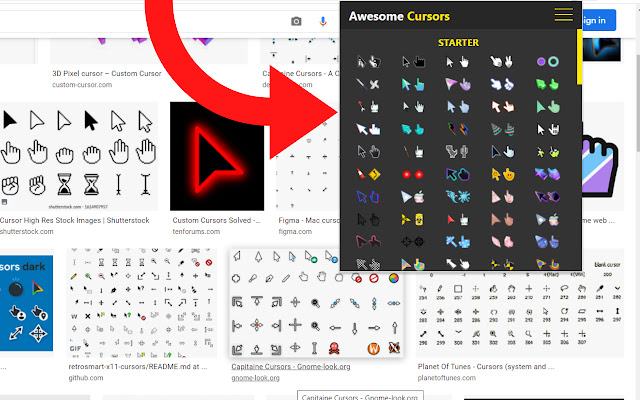
Task: Pick the rainbow holographic triangle cursor
Action: pos(458,84)
